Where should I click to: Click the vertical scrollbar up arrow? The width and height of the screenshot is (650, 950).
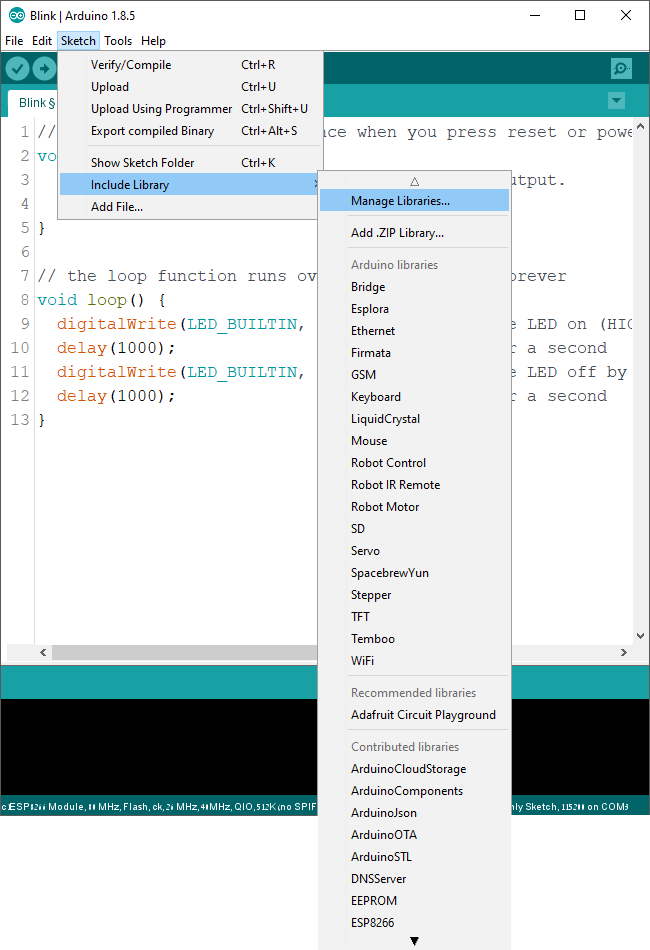(x=640, y=126)
